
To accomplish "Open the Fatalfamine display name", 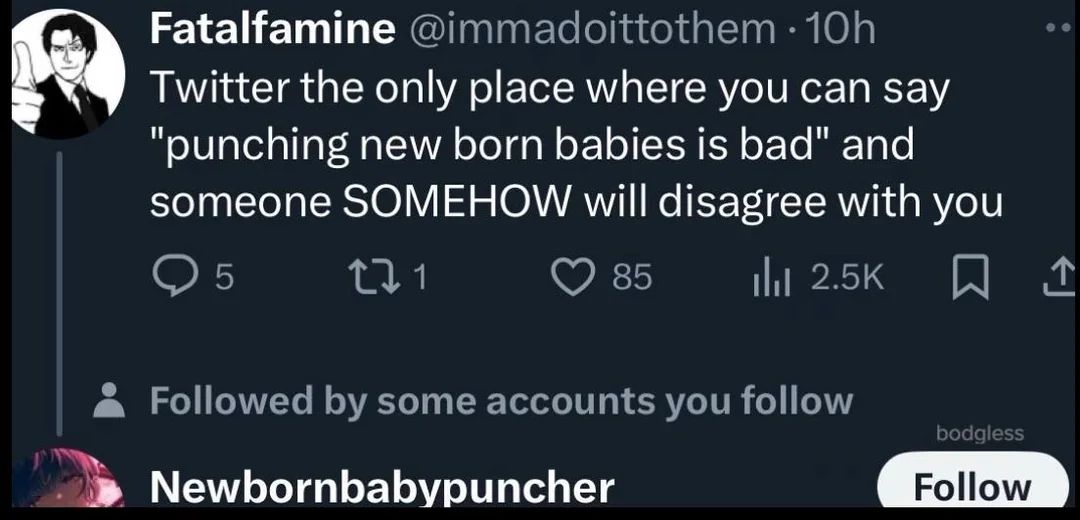I will (272, 30).
